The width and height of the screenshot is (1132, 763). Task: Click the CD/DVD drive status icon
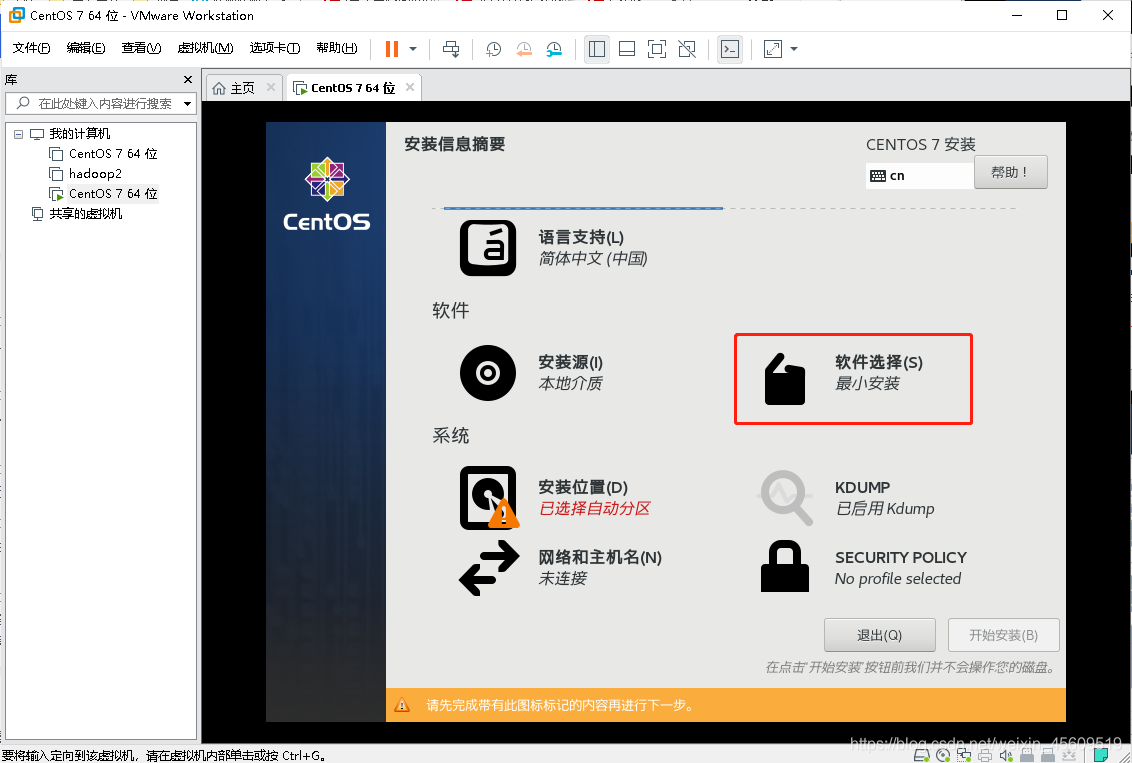tap(943, 755)
